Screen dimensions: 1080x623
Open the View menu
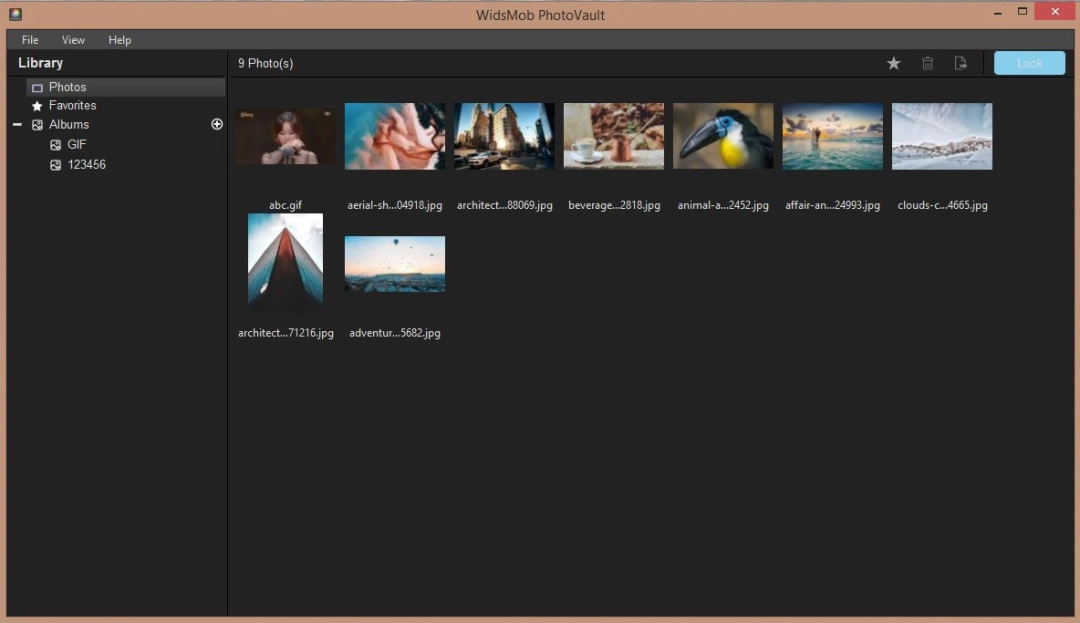point(73,40)
